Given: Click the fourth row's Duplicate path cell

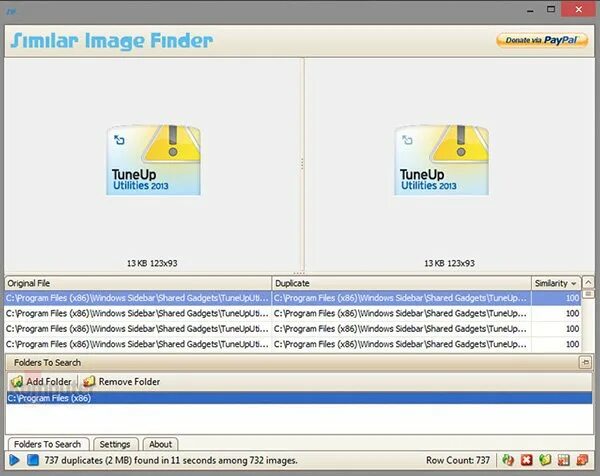Looking at the screenshot, I should (x=401, y=344).
